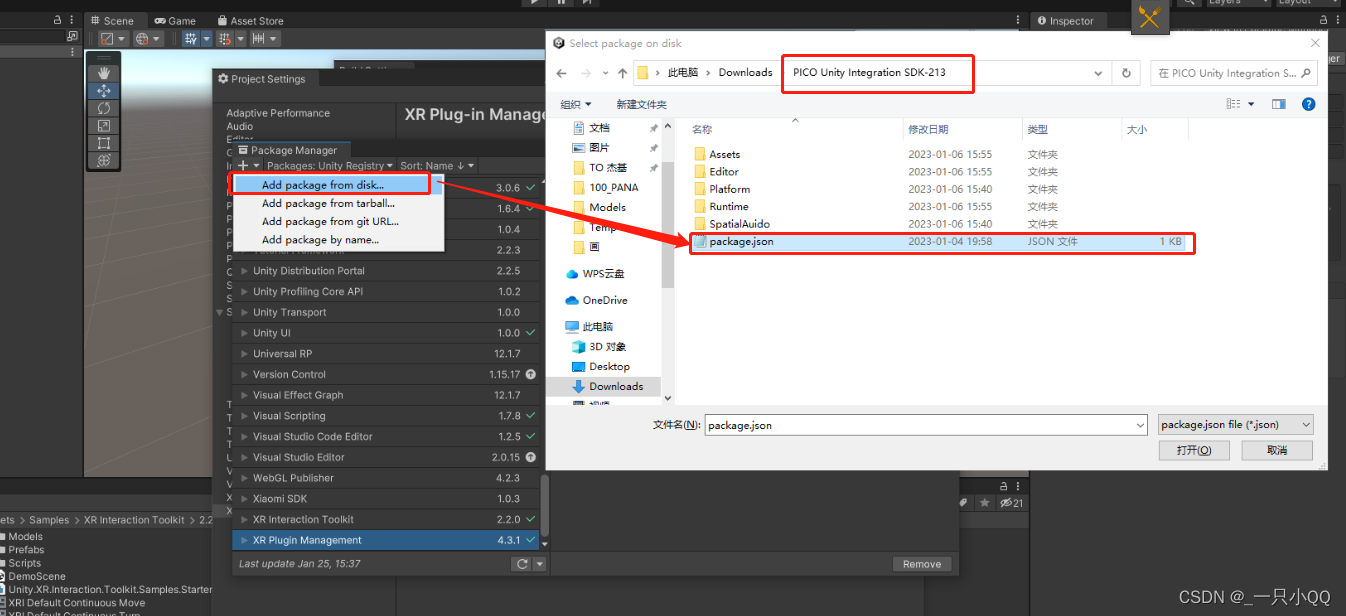Open the grid snapping dropdown arrow

[240, 38]
